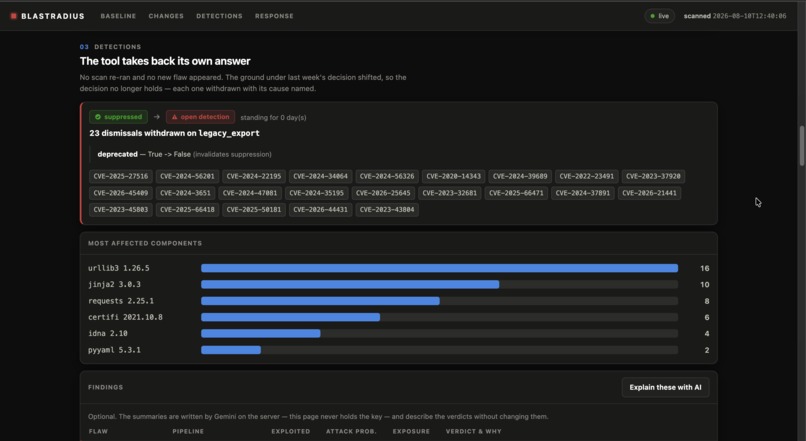Click the EXPLOITED column header
The width and height of the screenshot is (806, 441).
coord(291,431)
